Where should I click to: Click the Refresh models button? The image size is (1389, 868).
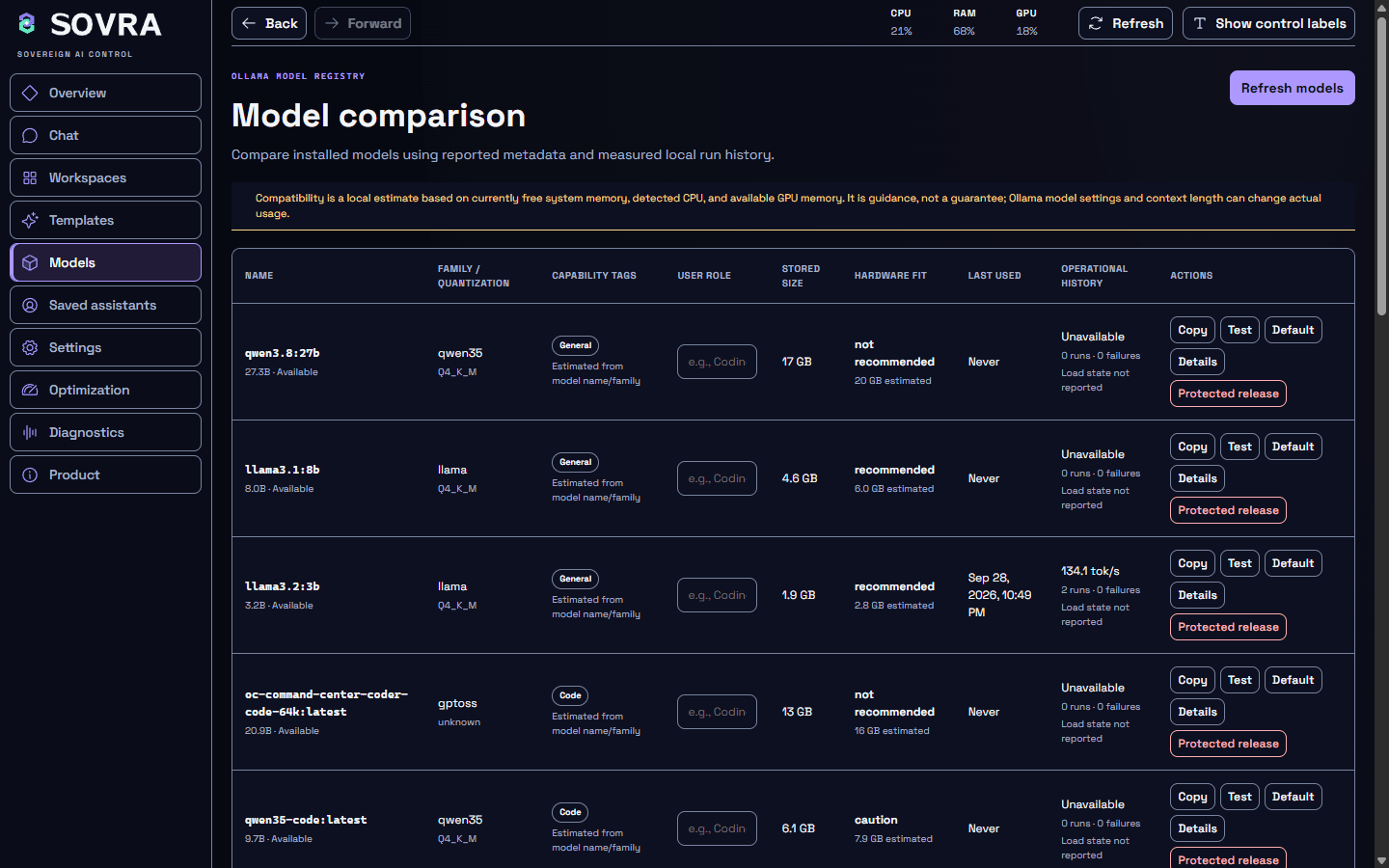[1293, 88]
